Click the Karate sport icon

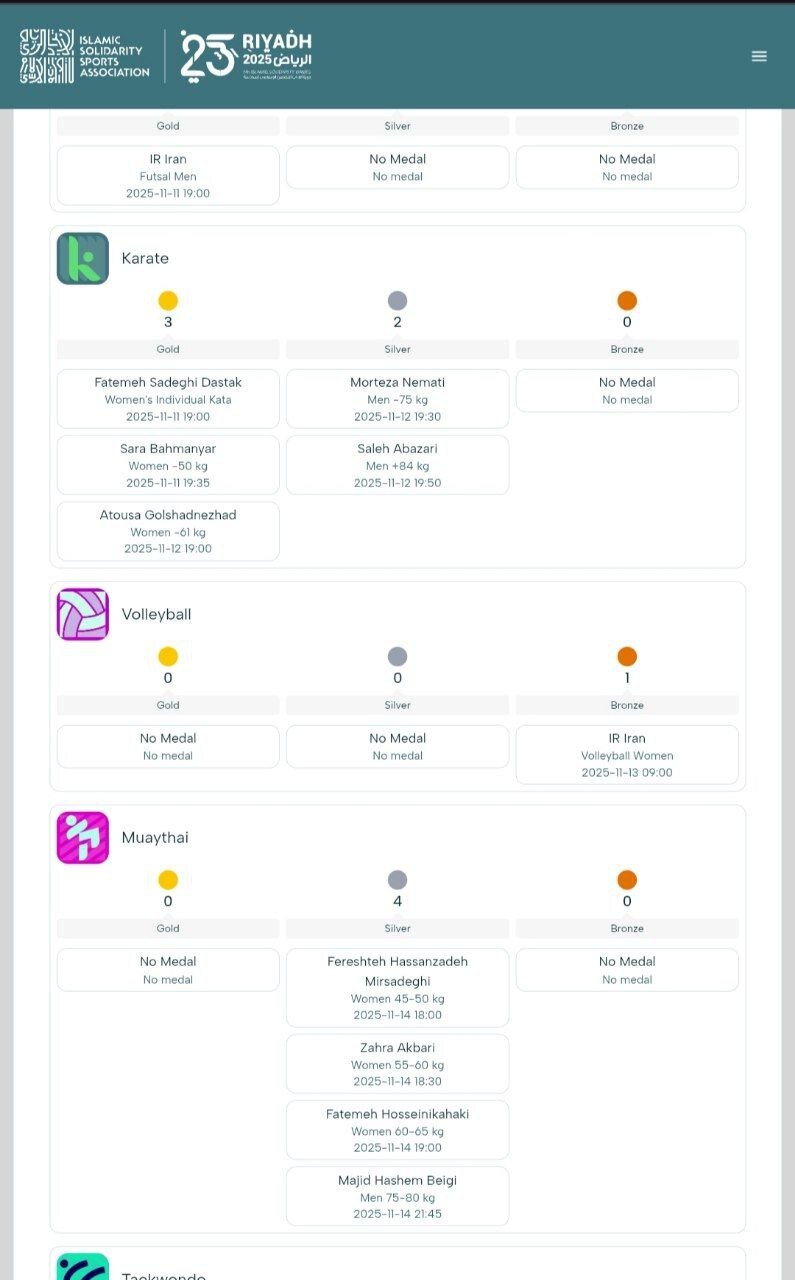pos(83,259)
